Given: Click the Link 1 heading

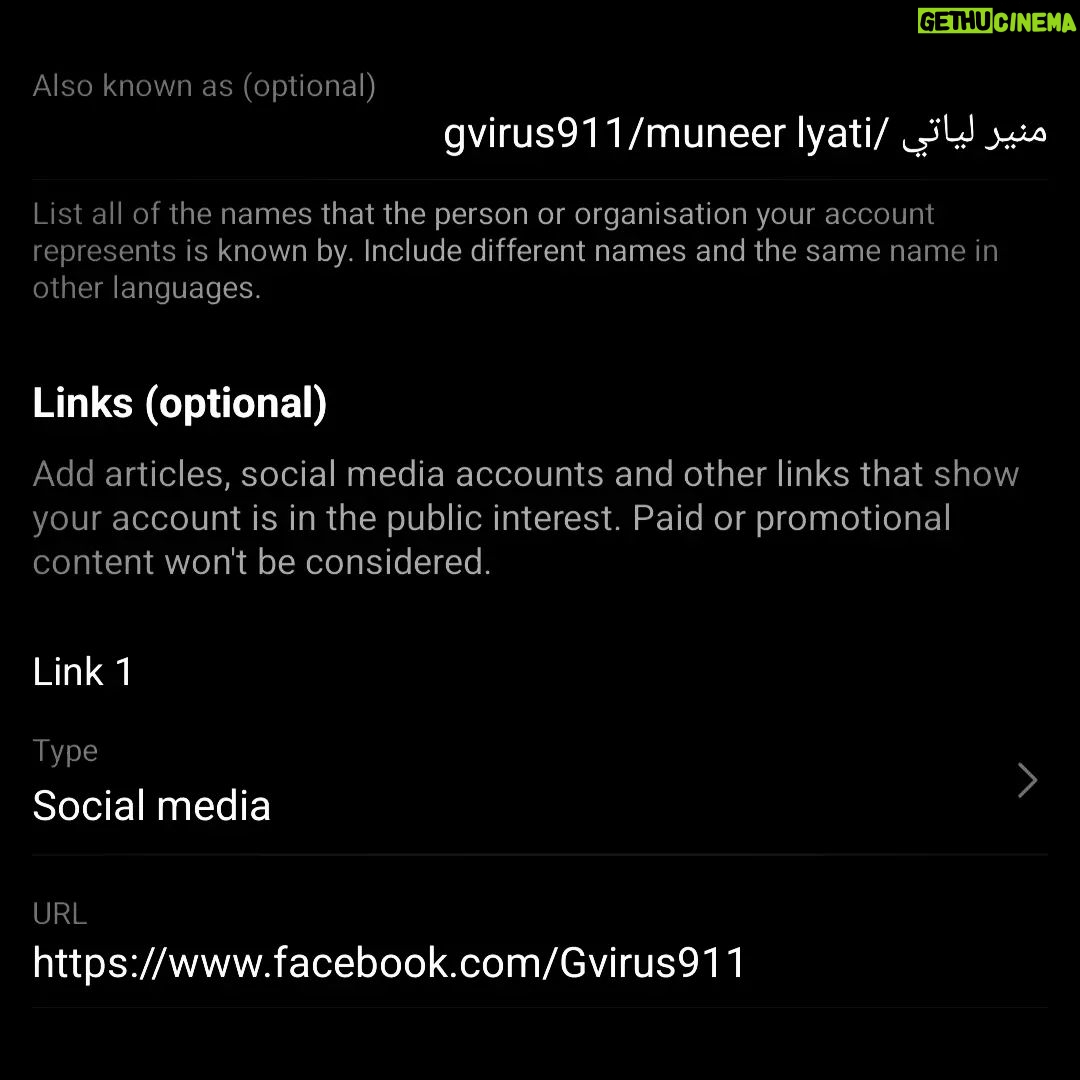Looking at the screenshot, I should point(82,672).
